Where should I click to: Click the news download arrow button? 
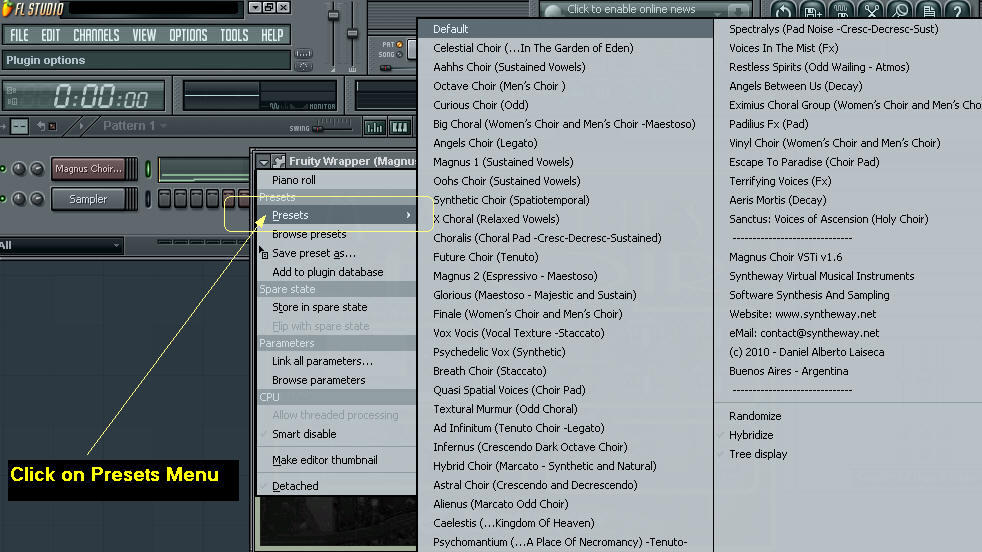click(739, 11)
